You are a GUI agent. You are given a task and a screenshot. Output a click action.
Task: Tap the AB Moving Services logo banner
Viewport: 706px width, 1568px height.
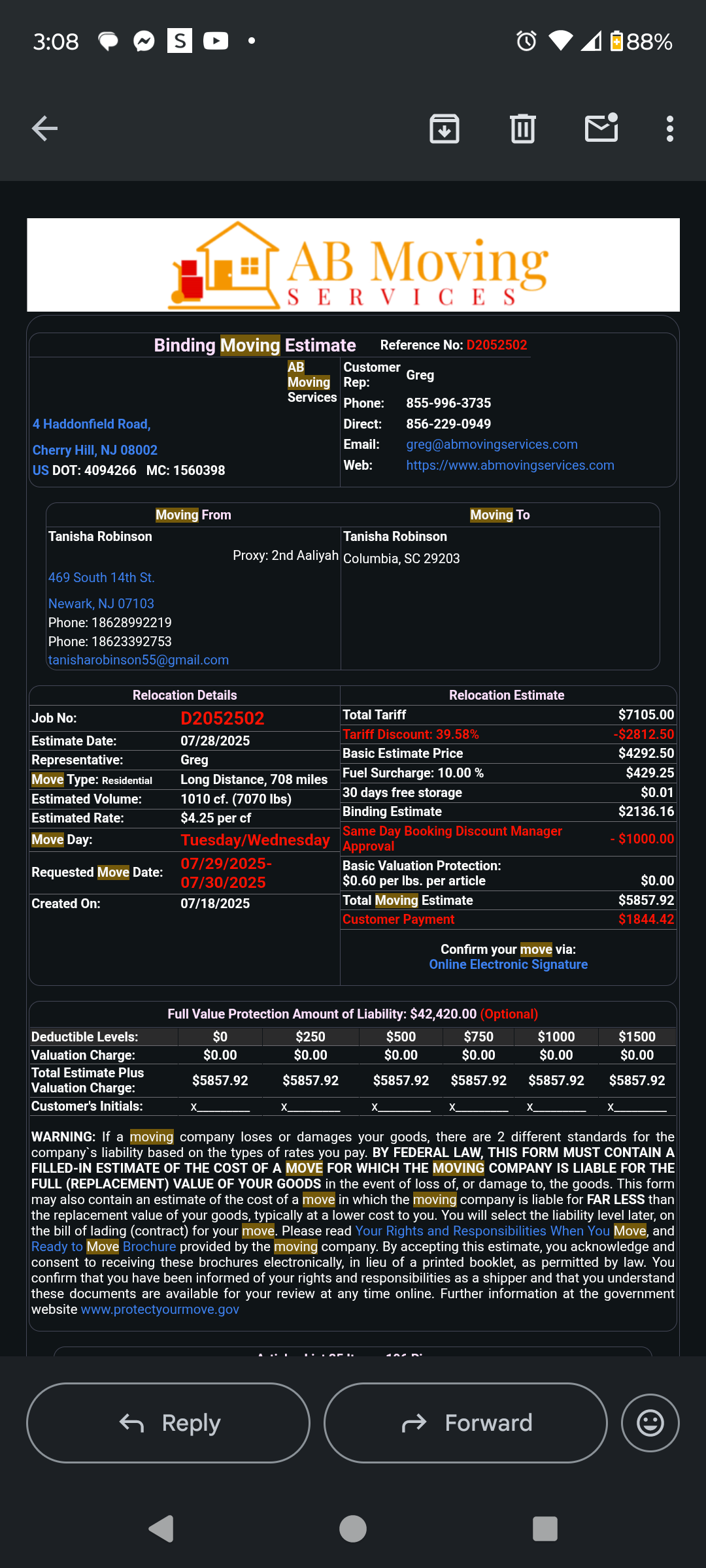click(x=353, y=265)
